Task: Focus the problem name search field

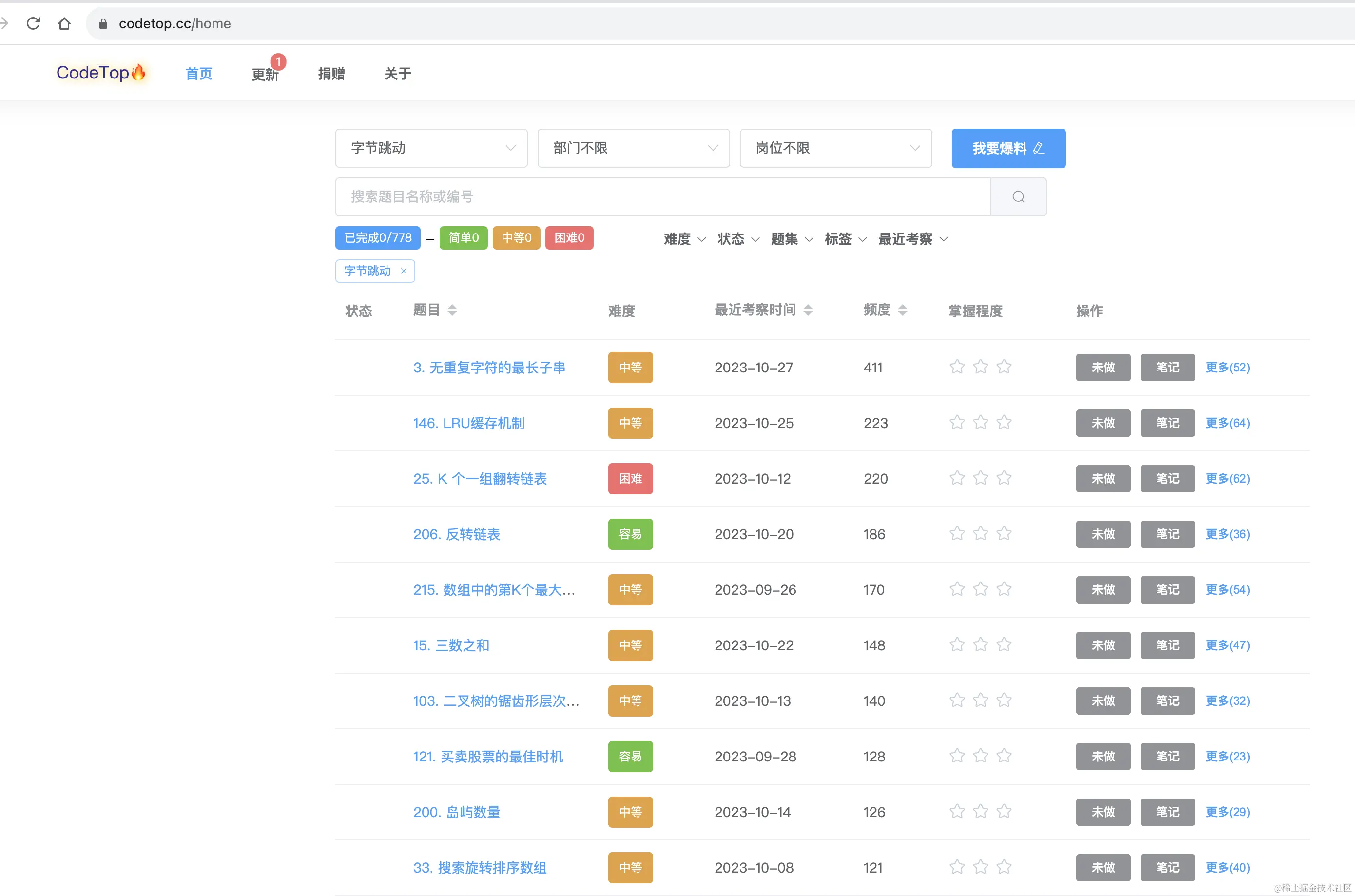Action: coord(663,196)
